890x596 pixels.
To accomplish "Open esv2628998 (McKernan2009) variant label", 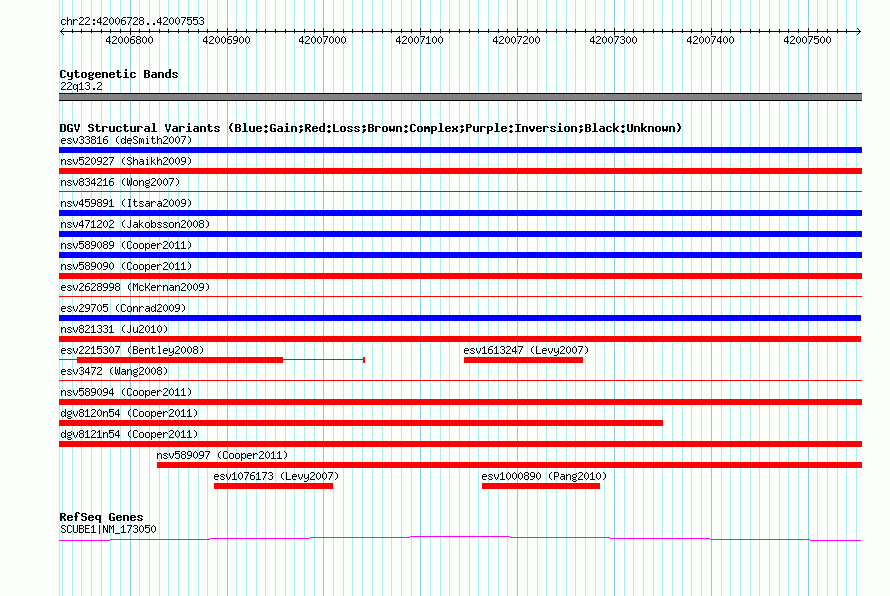I will point(135,287).
